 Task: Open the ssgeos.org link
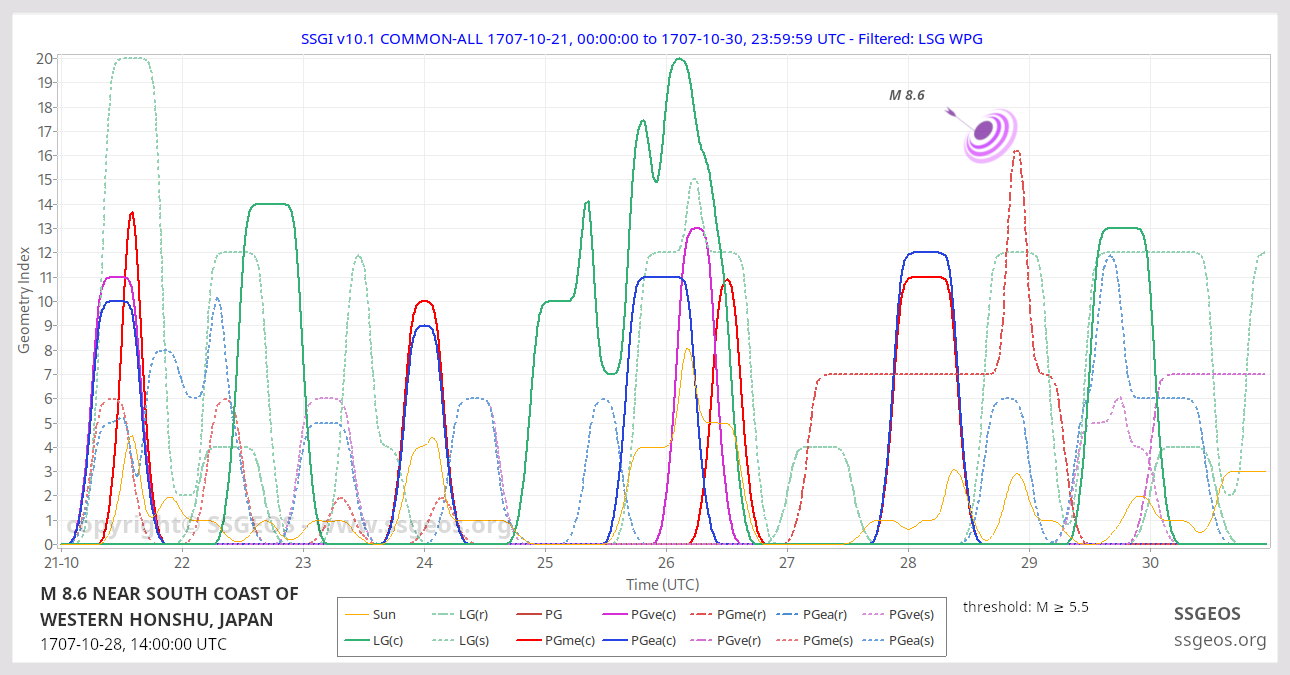coord(1219,640)
